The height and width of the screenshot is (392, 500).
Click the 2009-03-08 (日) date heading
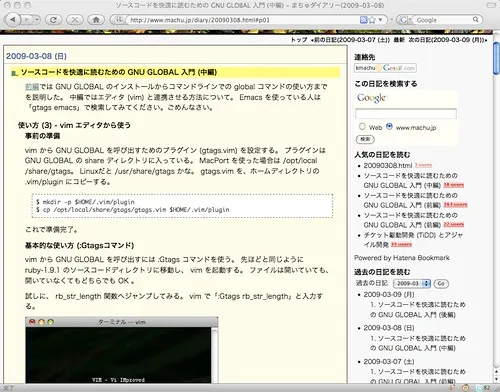pos(36,56)
